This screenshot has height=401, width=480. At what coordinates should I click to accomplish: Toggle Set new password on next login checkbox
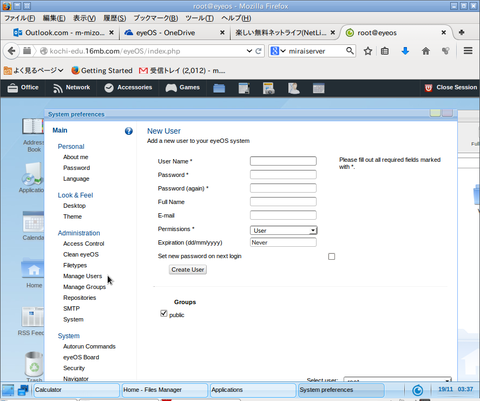point(331,256)
